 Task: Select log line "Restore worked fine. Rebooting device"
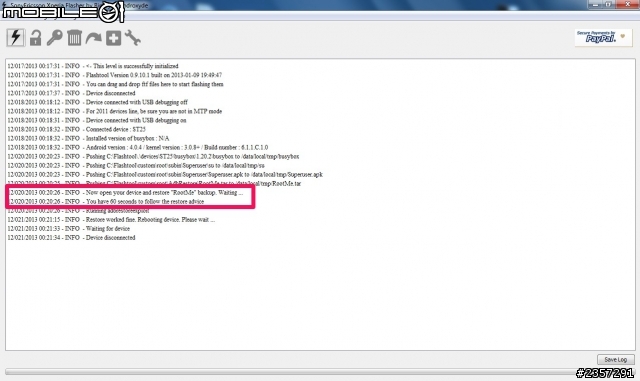click(x=111, y=219)
